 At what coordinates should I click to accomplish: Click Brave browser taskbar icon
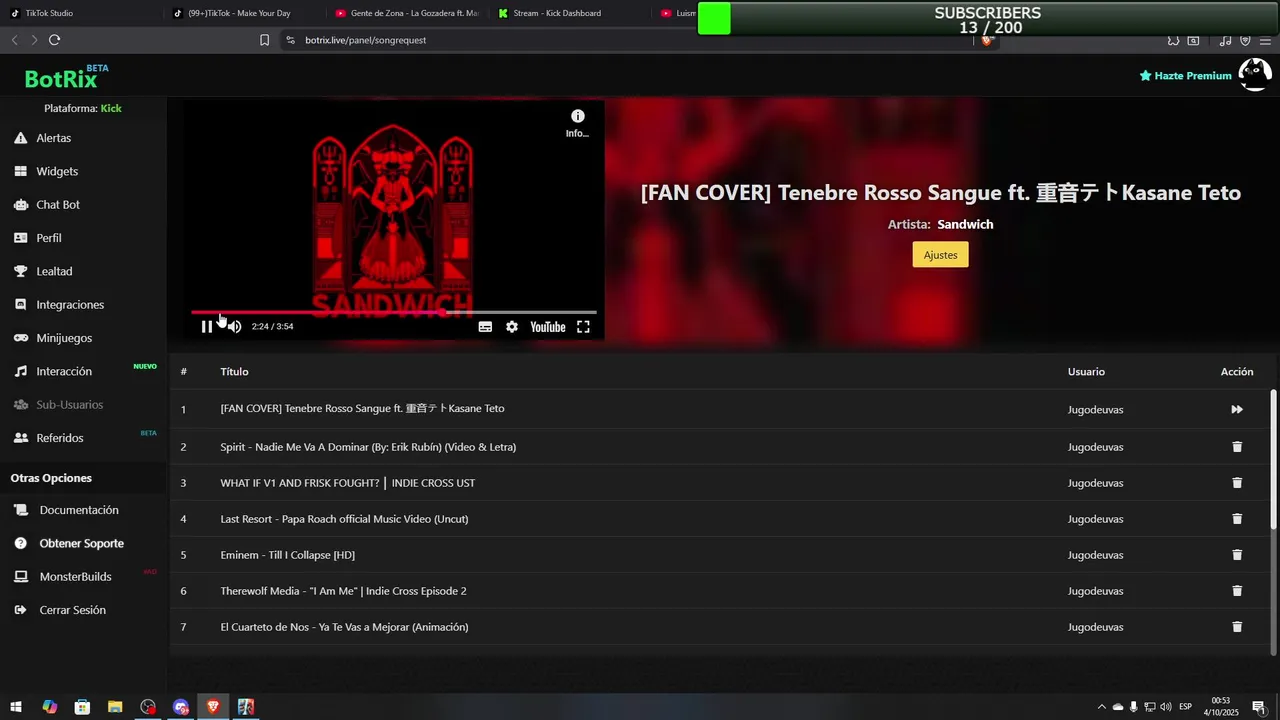[x=213, y=707]
